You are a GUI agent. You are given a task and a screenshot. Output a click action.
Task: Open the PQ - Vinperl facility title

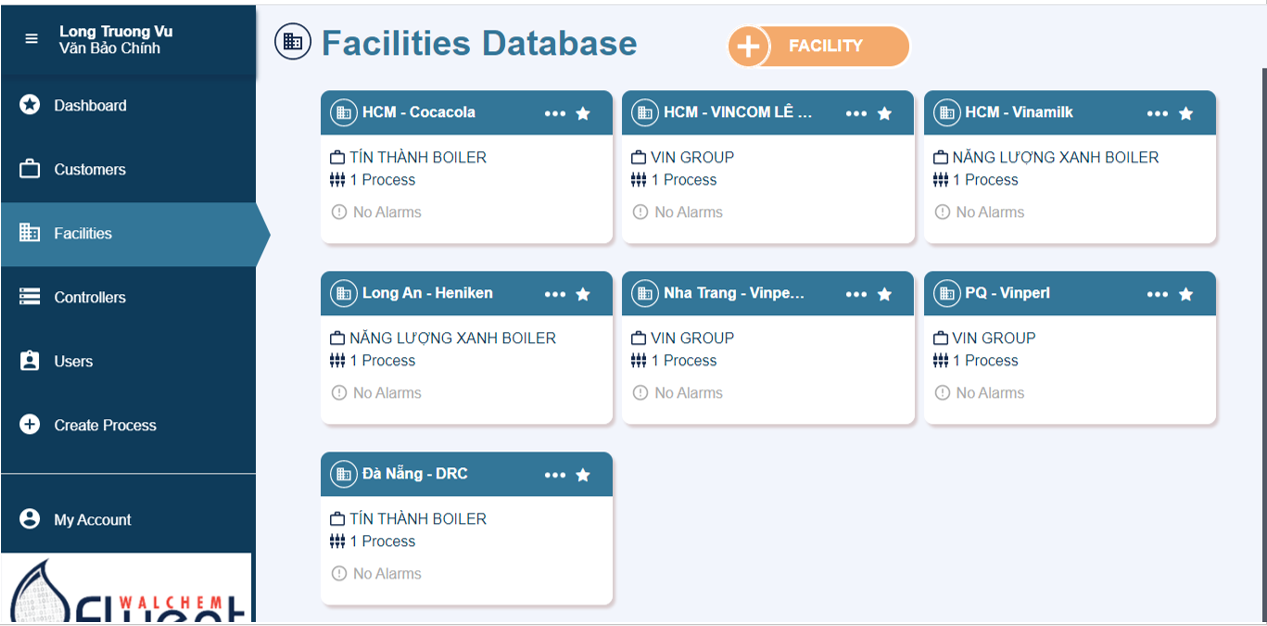click(1007, 293)
